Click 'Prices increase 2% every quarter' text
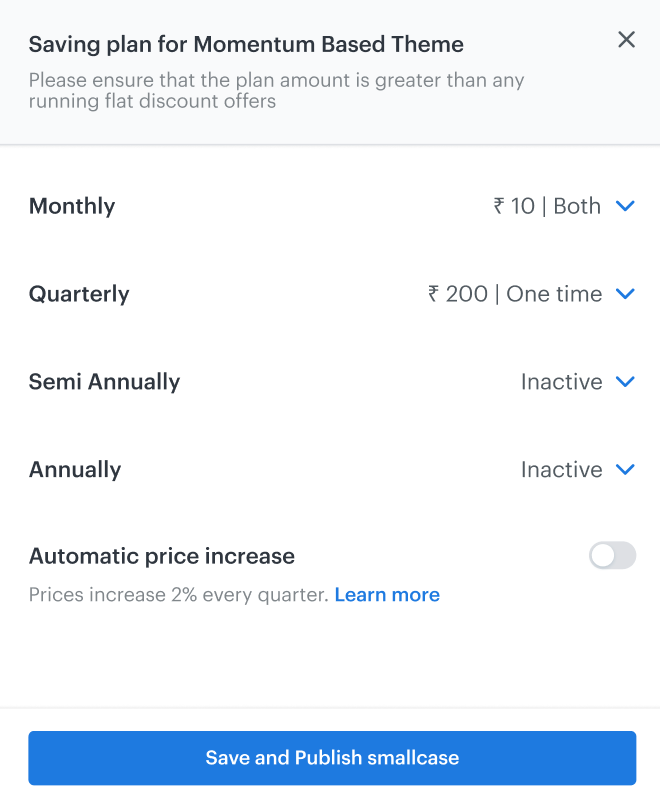 tap(178, 595)
